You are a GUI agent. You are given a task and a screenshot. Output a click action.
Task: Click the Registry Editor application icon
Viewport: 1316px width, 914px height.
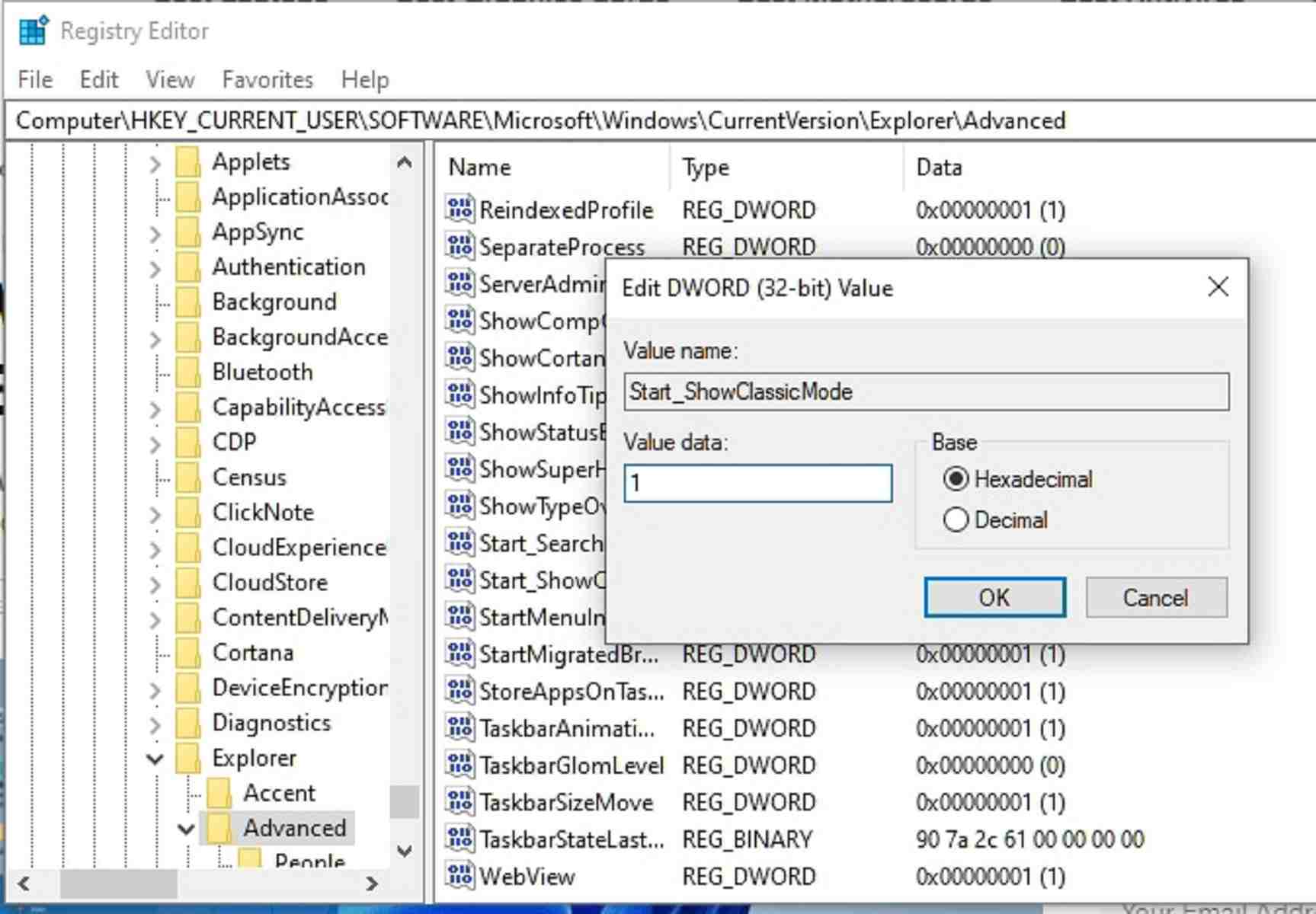click(32, 30)
